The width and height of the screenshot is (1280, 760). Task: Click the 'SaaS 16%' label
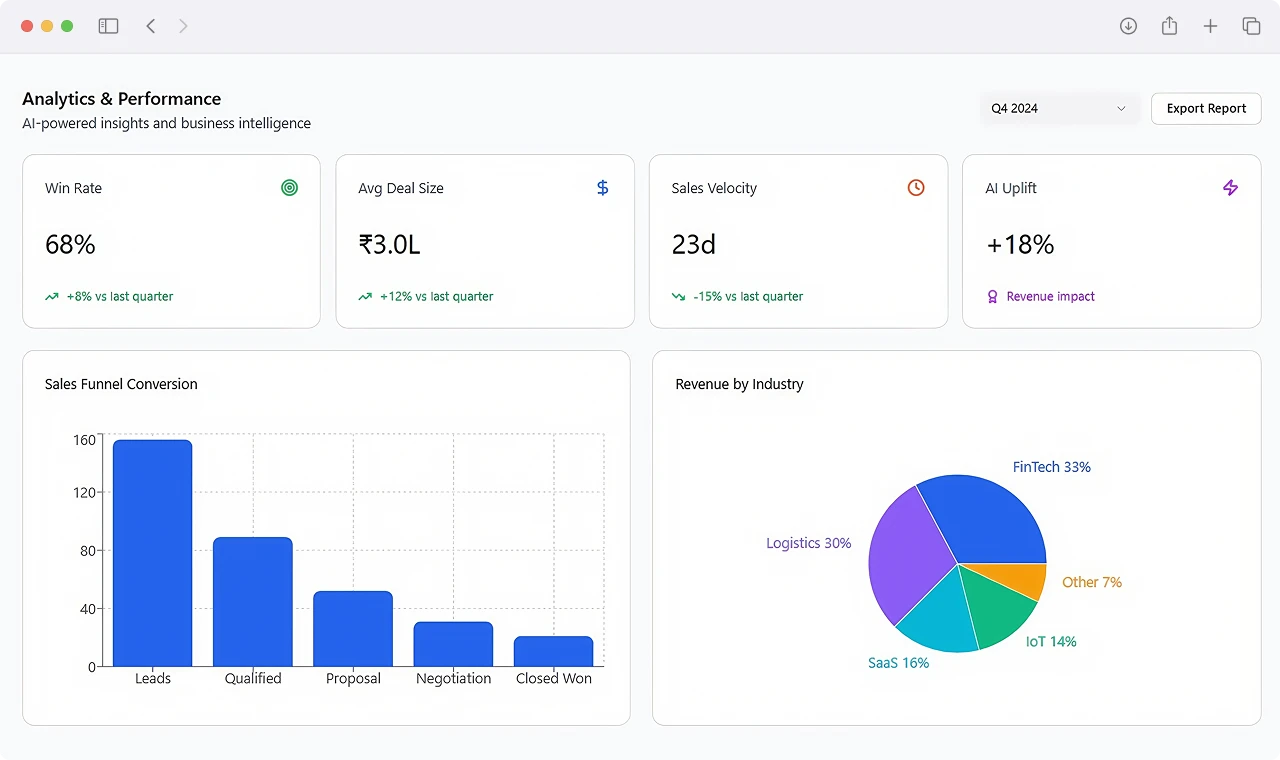click(x=898, y=663)
